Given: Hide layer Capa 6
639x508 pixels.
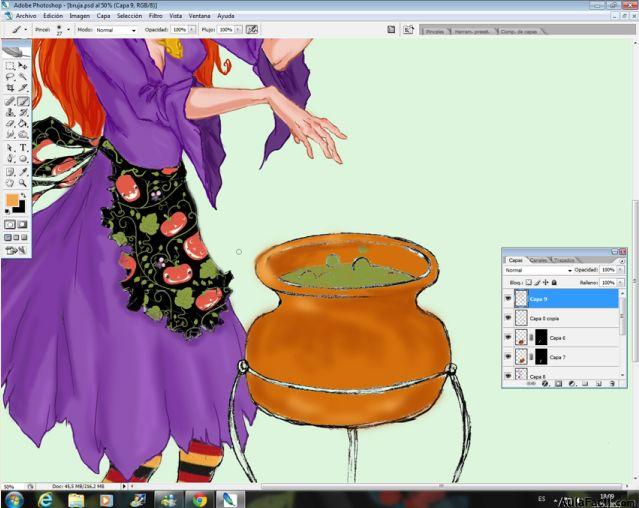Looking at the screenshot, I should point(508,337).
